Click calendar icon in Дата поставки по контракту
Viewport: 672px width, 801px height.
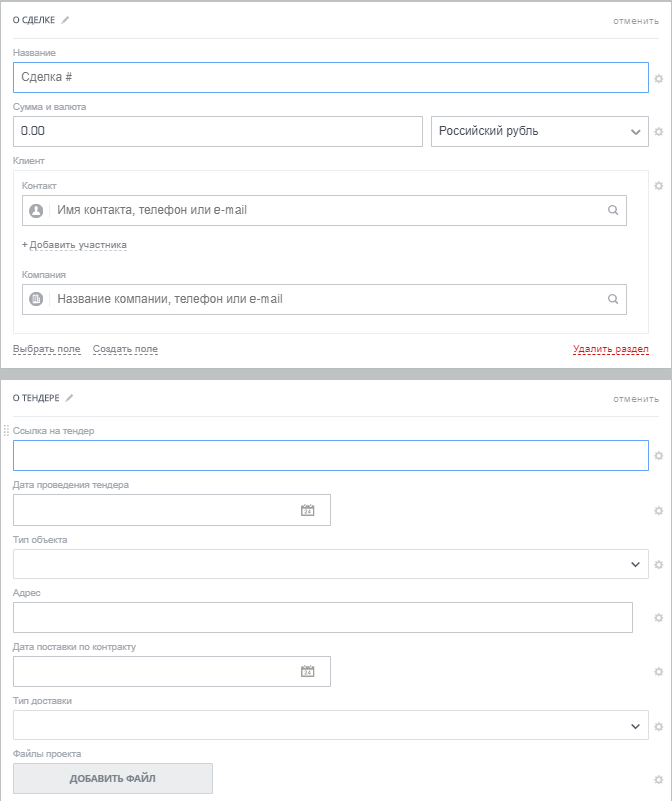pos(308,671)
